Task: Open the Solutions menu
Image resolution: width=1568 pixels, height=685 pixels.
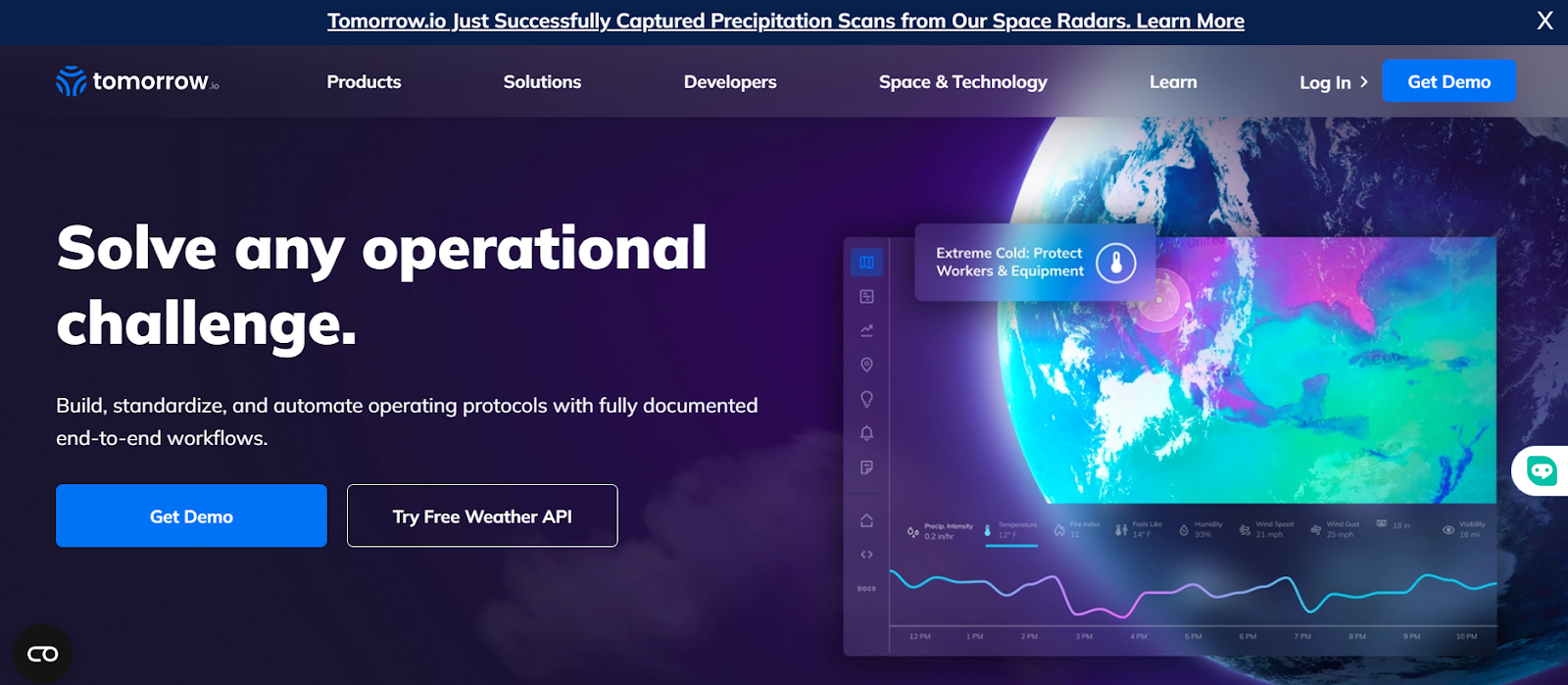Action: coord(542,82)
